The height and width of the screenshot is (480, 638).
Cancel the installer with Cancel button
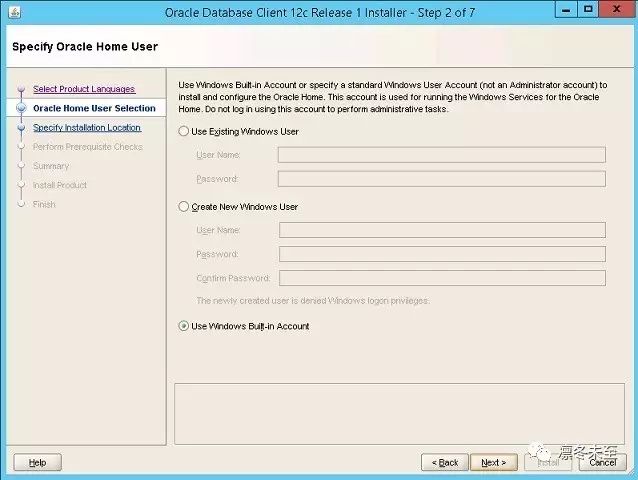coord(603,463)
